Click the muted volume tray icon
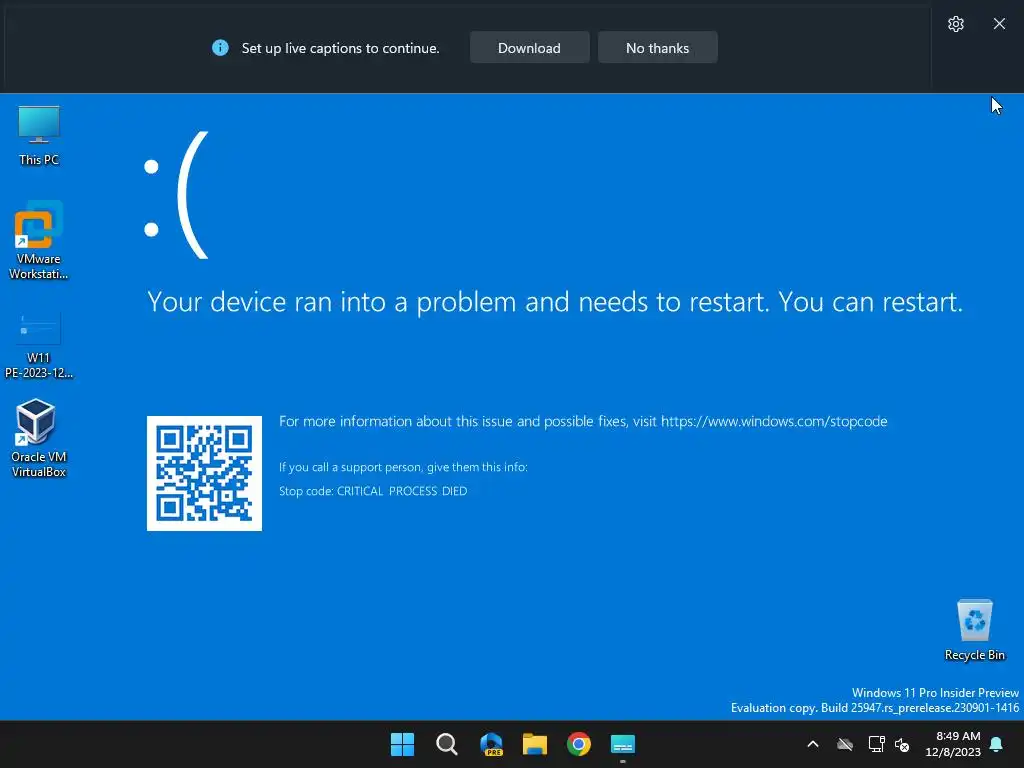 pos(902,744)
